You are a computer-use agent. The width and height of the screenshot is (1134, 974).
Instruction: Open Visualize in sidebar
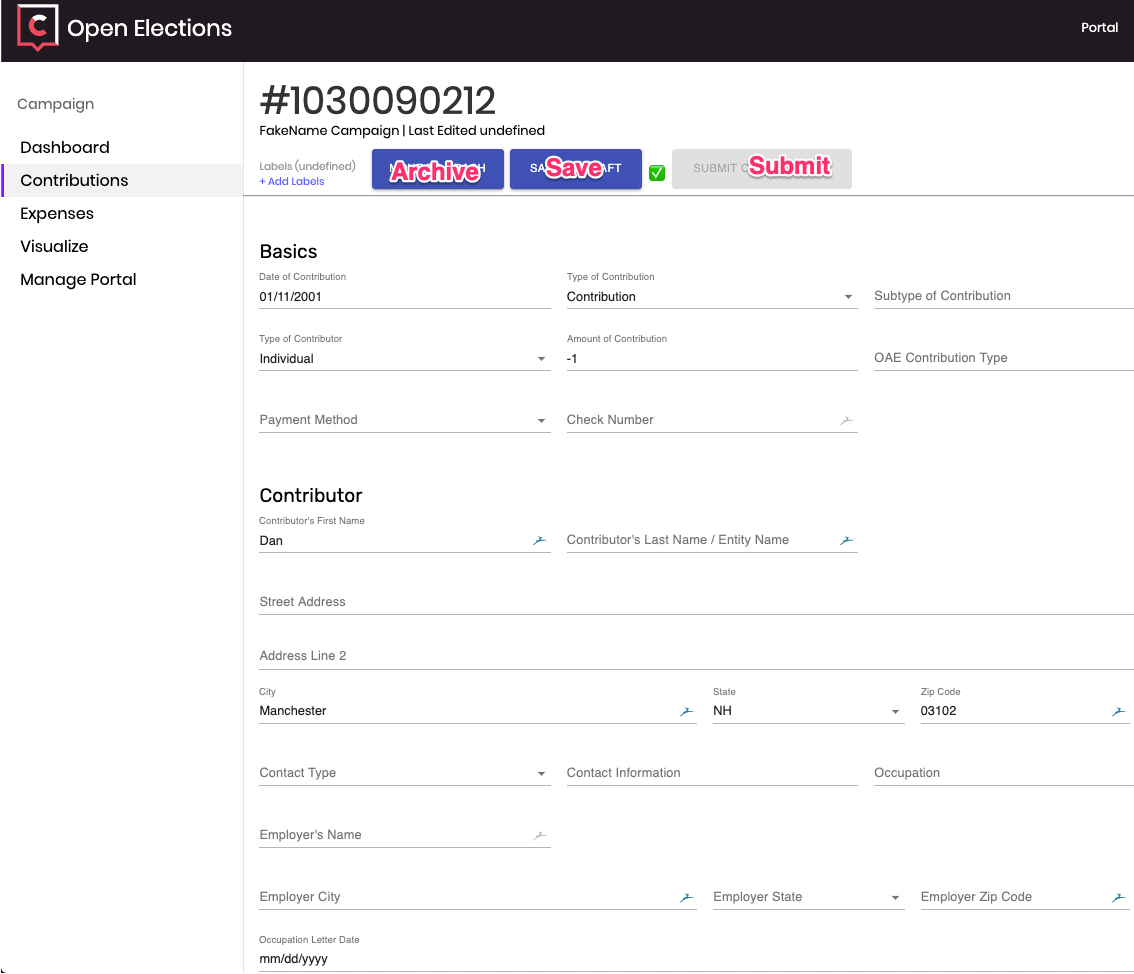pyautogui.click(x=54, y=247)
